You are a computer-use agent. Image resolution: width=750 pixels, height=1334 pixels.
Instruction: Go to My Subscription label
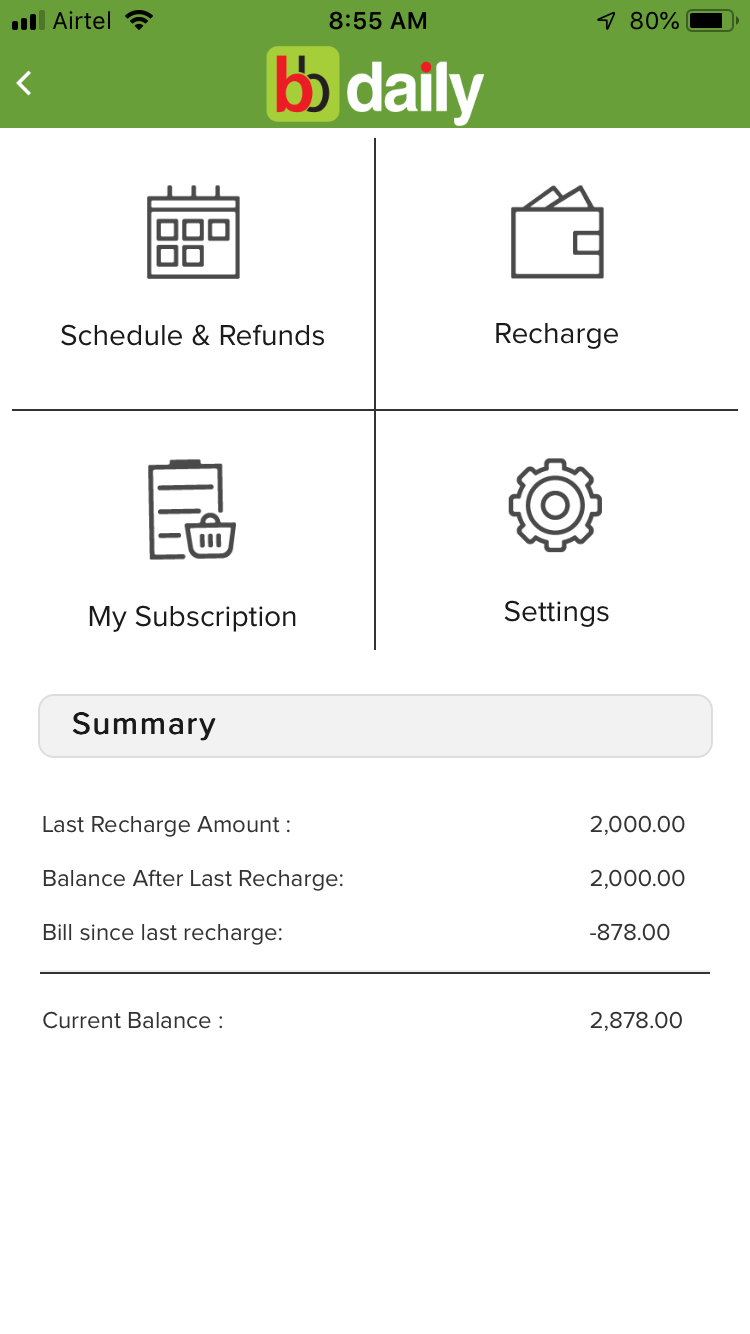[x=192, y=617]
